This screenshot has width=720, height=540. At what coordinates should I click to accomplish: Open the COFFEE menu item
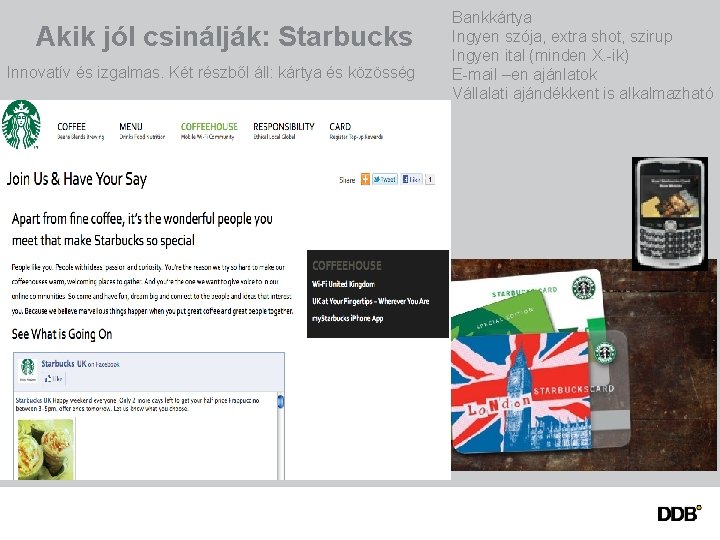[x=71, y=127]
